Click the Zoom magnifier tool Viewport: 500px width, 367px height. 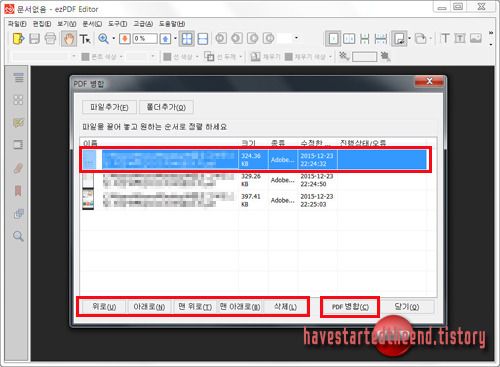pyautogui.click(x=103, y=39)
